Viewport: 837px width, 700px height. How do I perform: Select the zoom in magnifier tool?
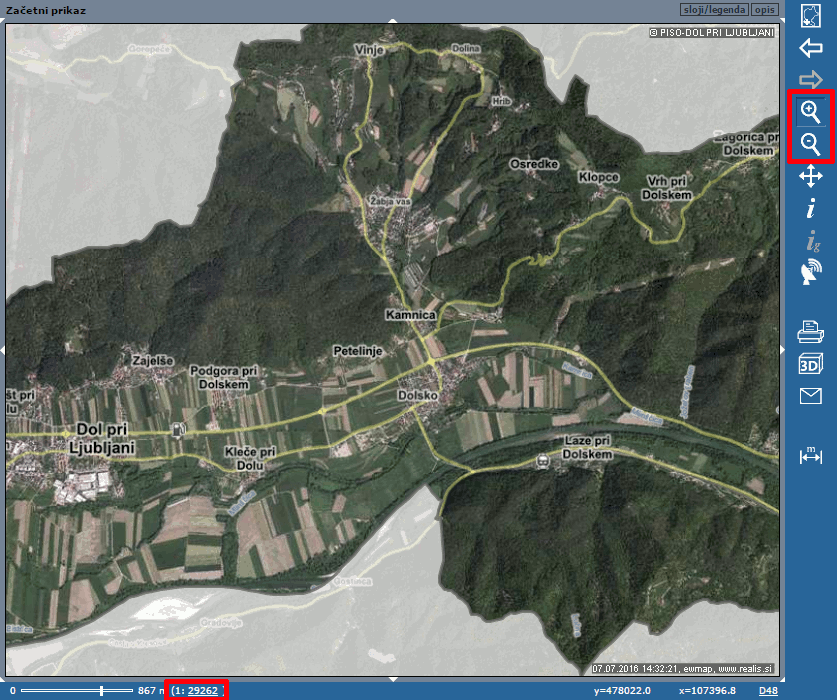coord(810,111)
